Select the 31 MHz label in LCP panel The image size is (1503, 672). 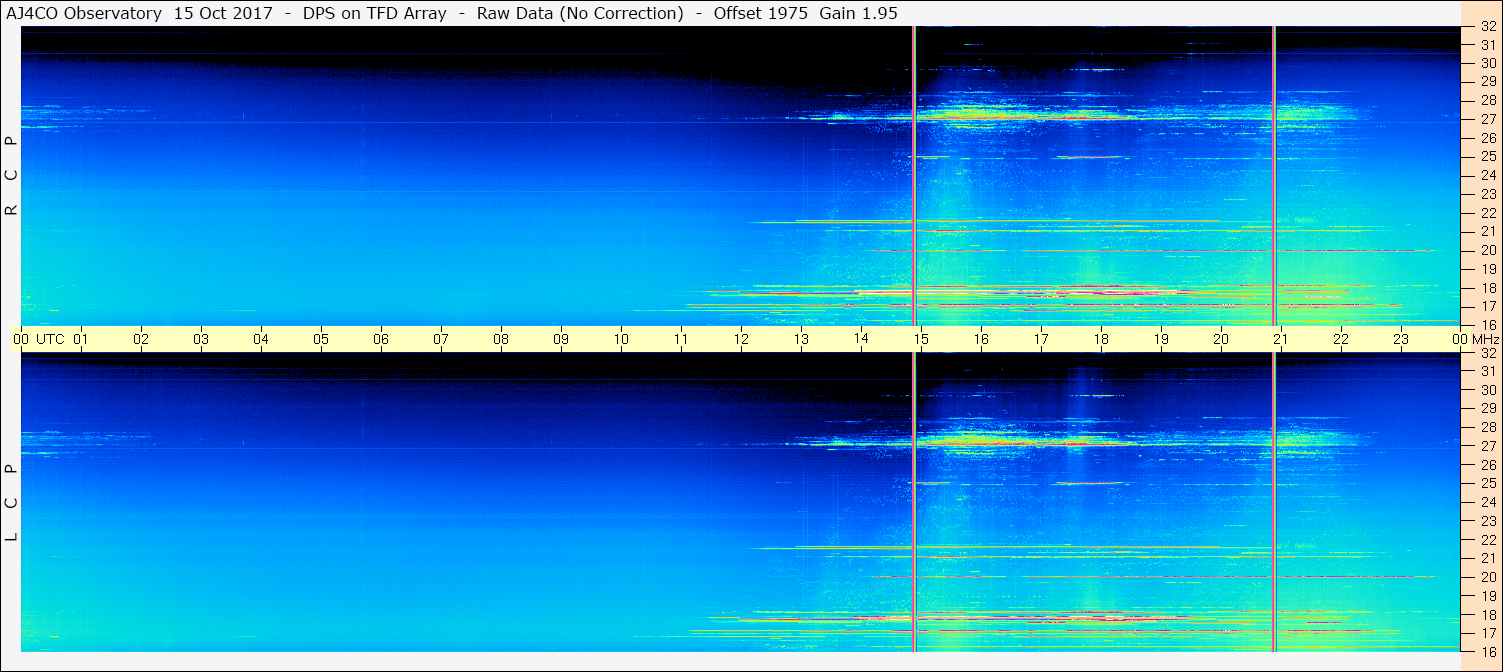click(1487, 371)
